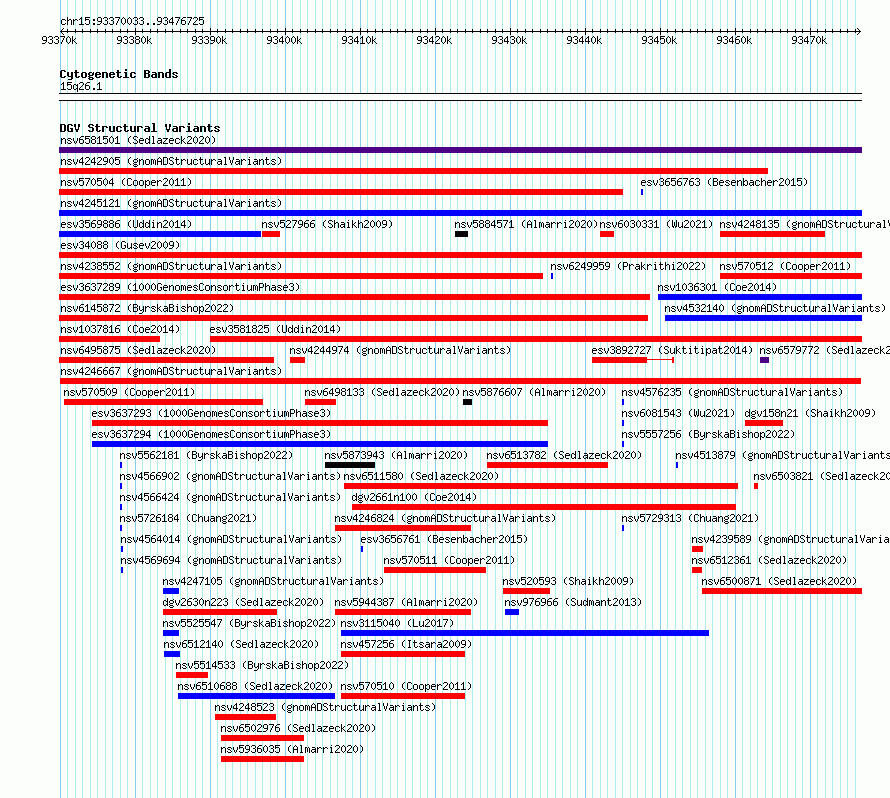
Task: Select dgv2630n223 (Sedlazeck2020) label
Action: [x=243, y=602]
